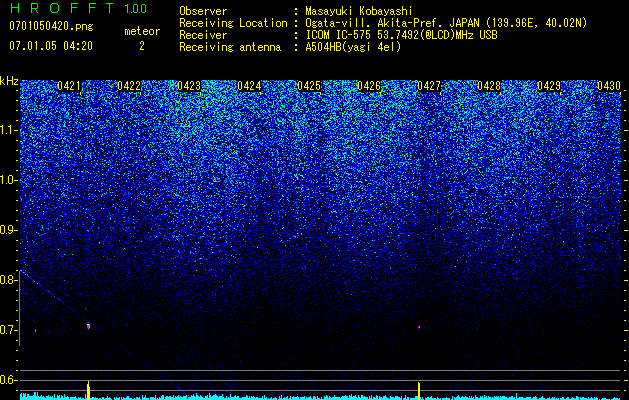Viewport: 629px width, 400px height.
Task: Click the yellow power spike near 0421
Action: pos(89,390)
